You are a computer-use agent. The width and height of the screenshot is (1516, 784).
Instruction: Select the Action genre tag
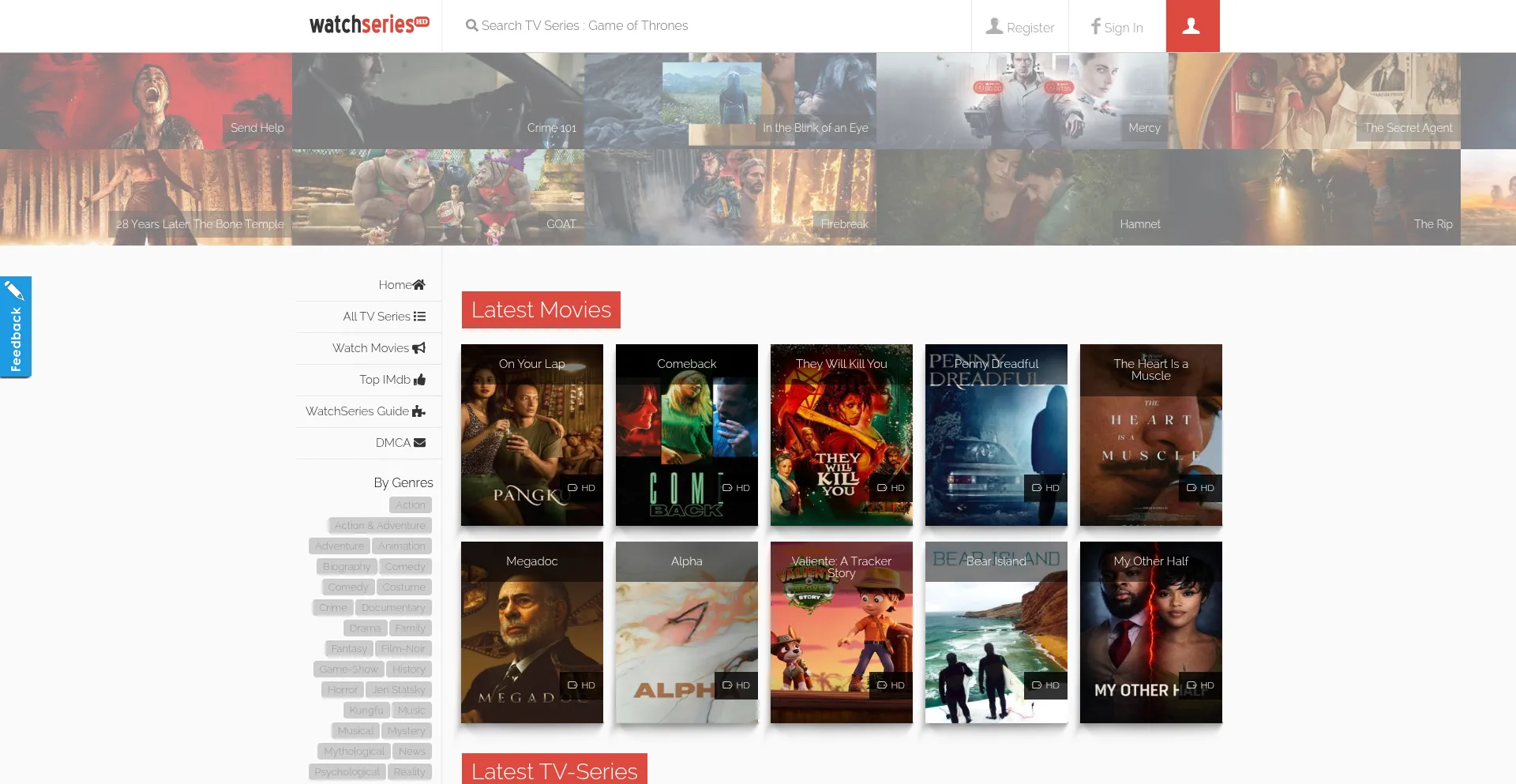[x=411, y=505]
